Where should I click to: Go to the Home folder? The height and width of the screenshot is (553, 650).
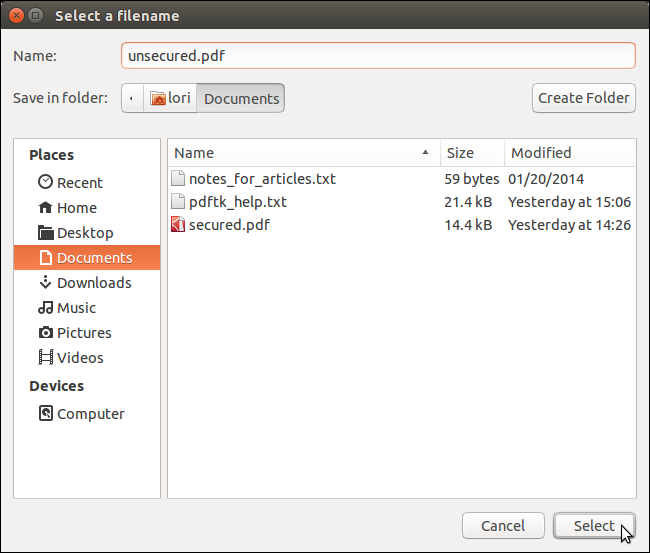(76, 207)
